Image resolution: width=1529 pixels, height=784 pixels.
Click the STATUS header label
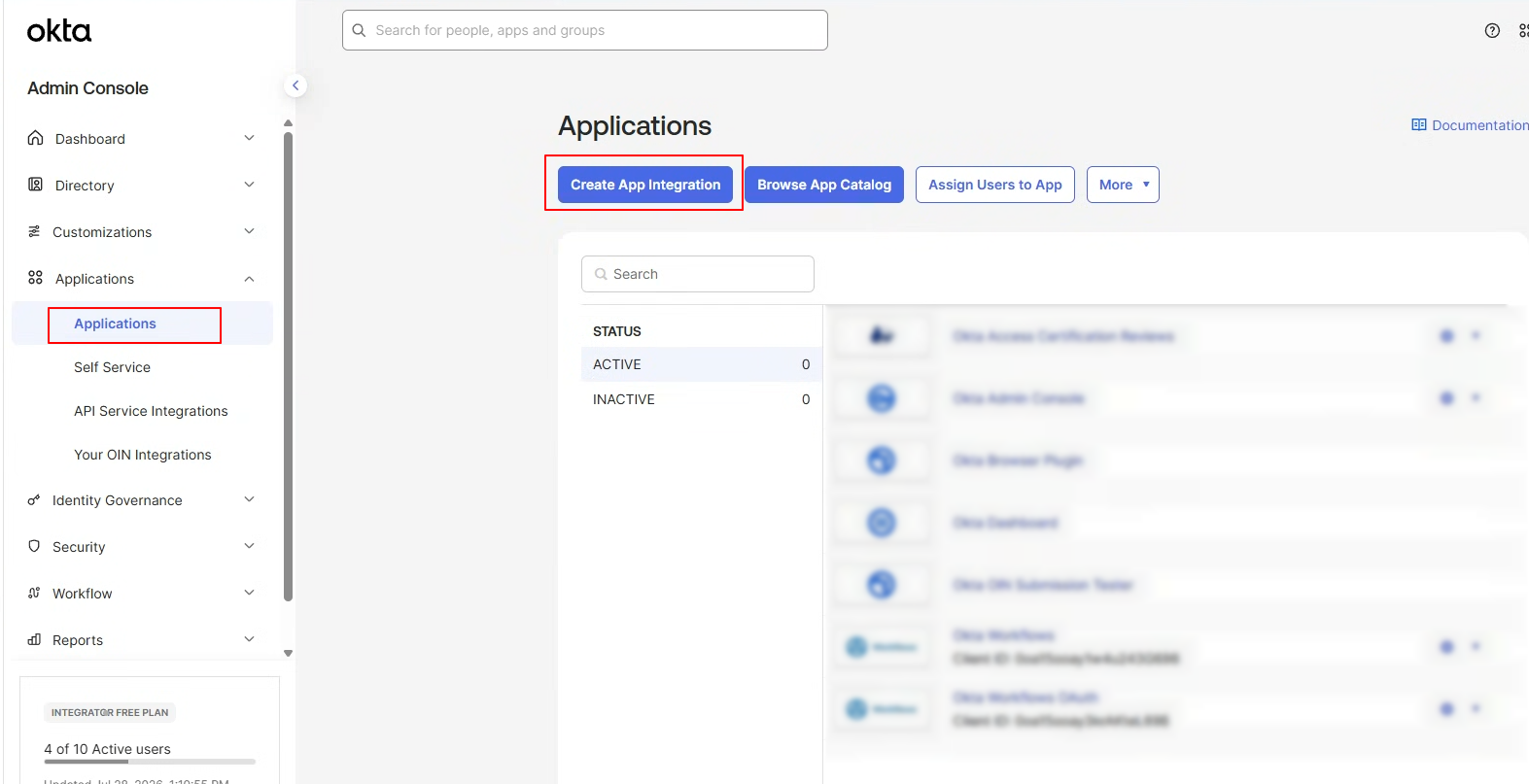click(617, 331)
